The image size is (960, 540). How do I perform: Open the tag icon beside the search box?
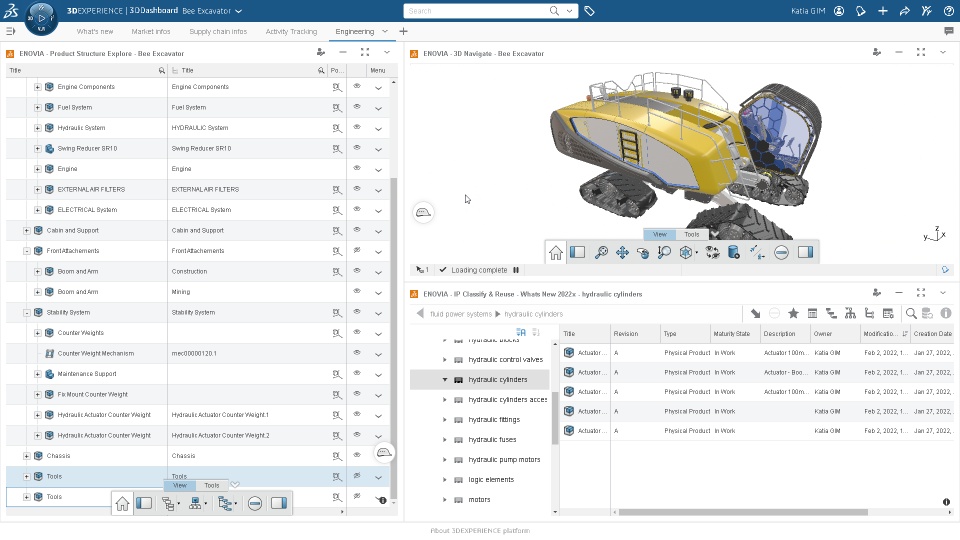click(589, 11)
